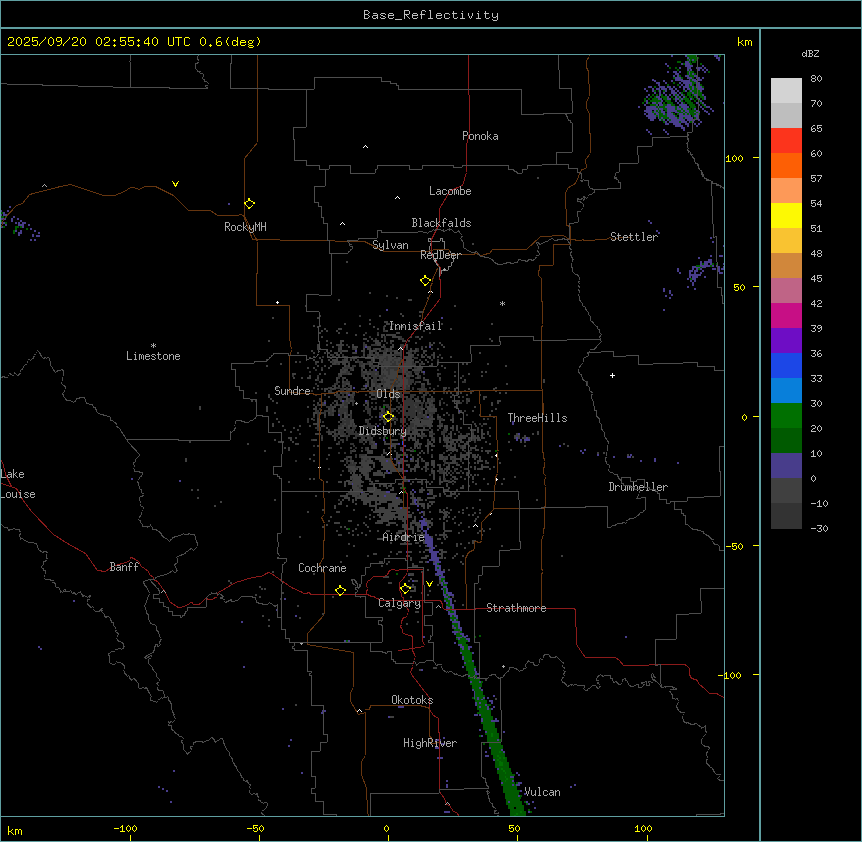Click the yellow diamond marker above Calgary
862x842 pixels.
405,588
